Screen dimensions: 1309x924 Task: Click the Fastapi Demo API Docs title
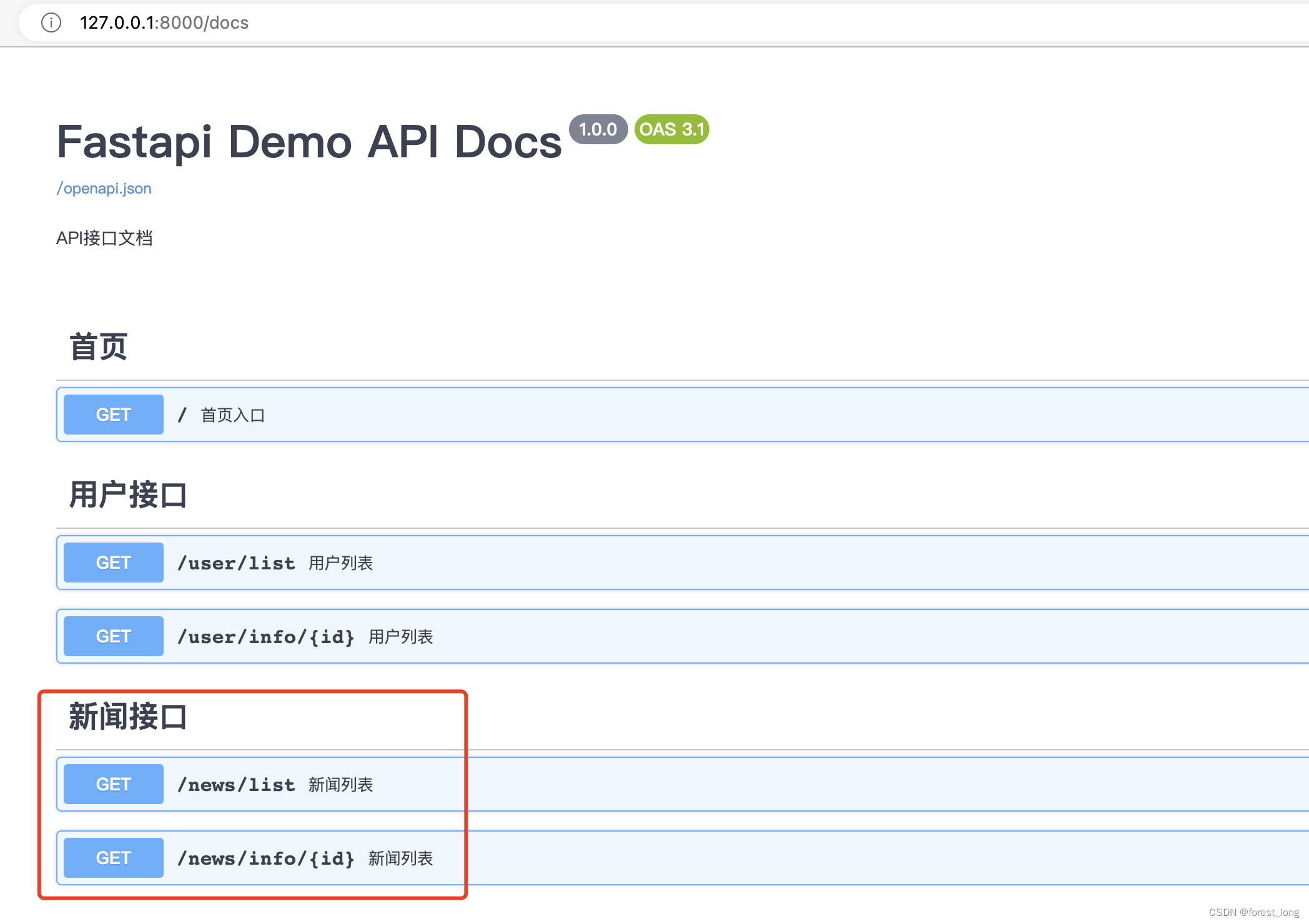click(307, 140)
